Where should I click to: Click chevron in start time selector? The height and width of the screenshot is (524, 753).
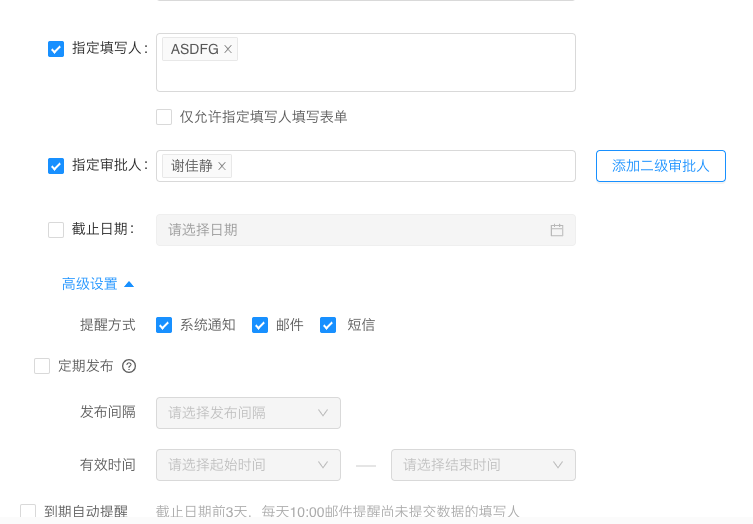click(323, 465)
